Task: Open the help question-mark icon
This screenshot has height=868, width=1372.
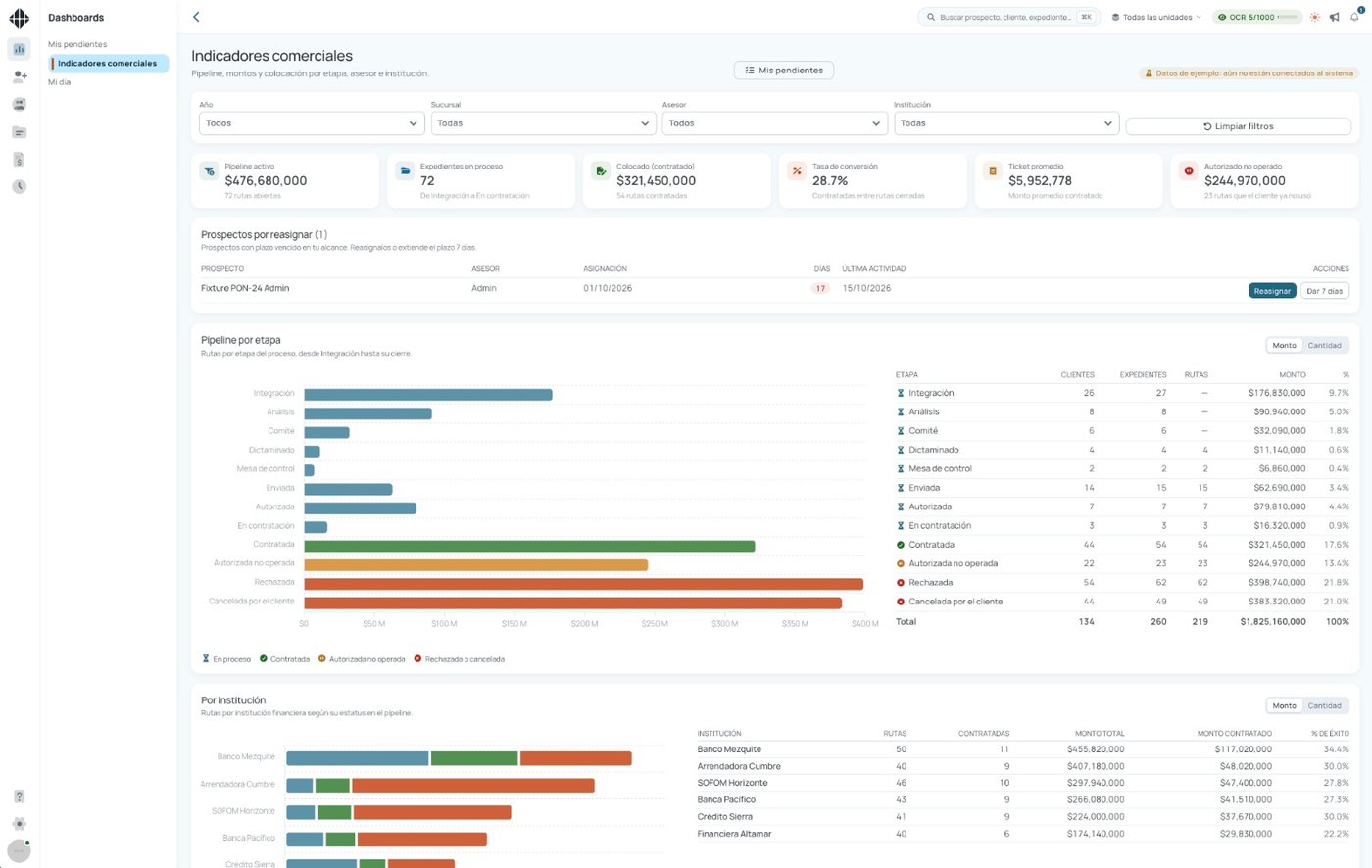Action: (x=19, y=796)
